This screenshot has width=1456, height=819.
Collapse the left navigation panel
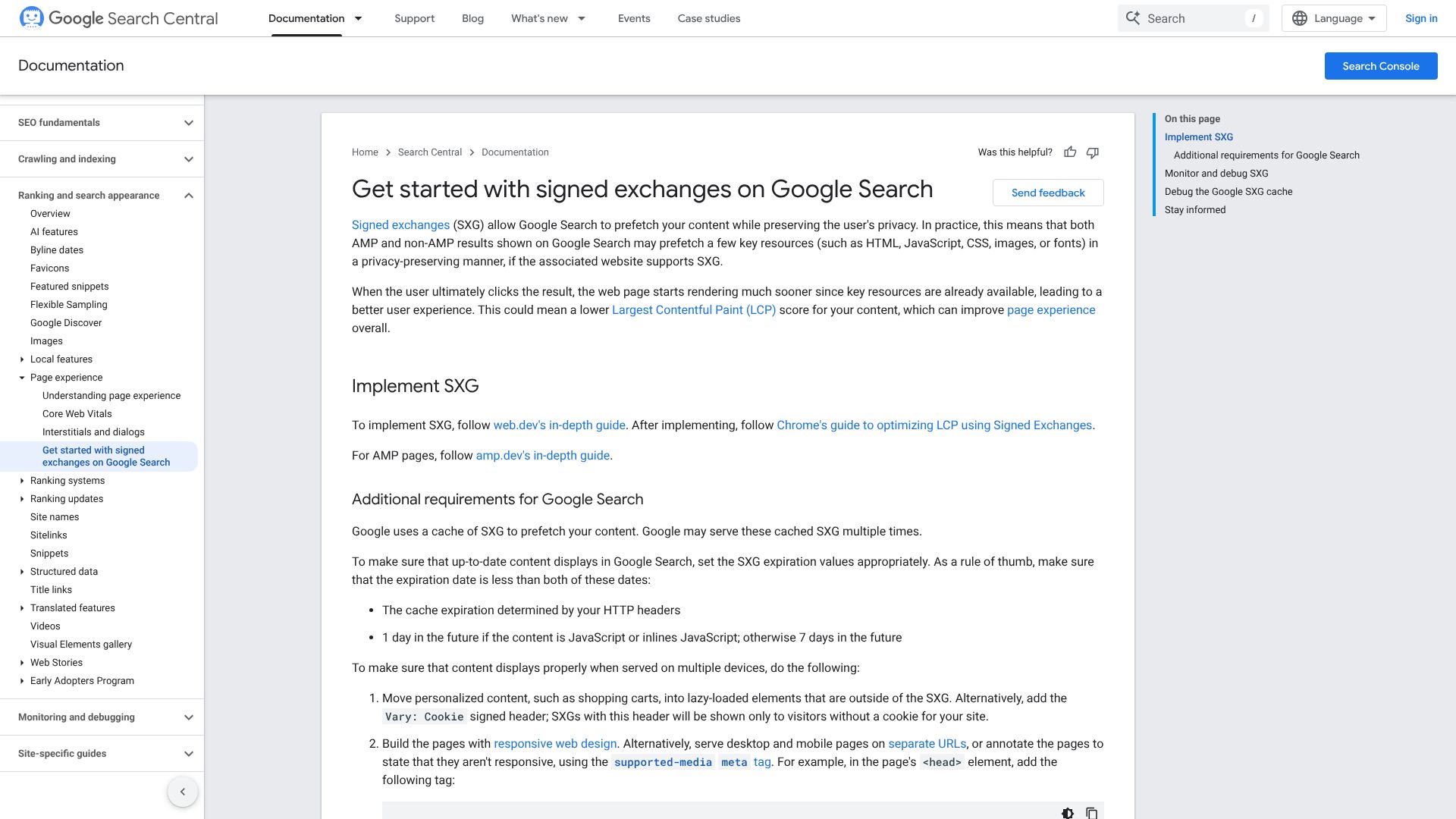coord(183,792)
